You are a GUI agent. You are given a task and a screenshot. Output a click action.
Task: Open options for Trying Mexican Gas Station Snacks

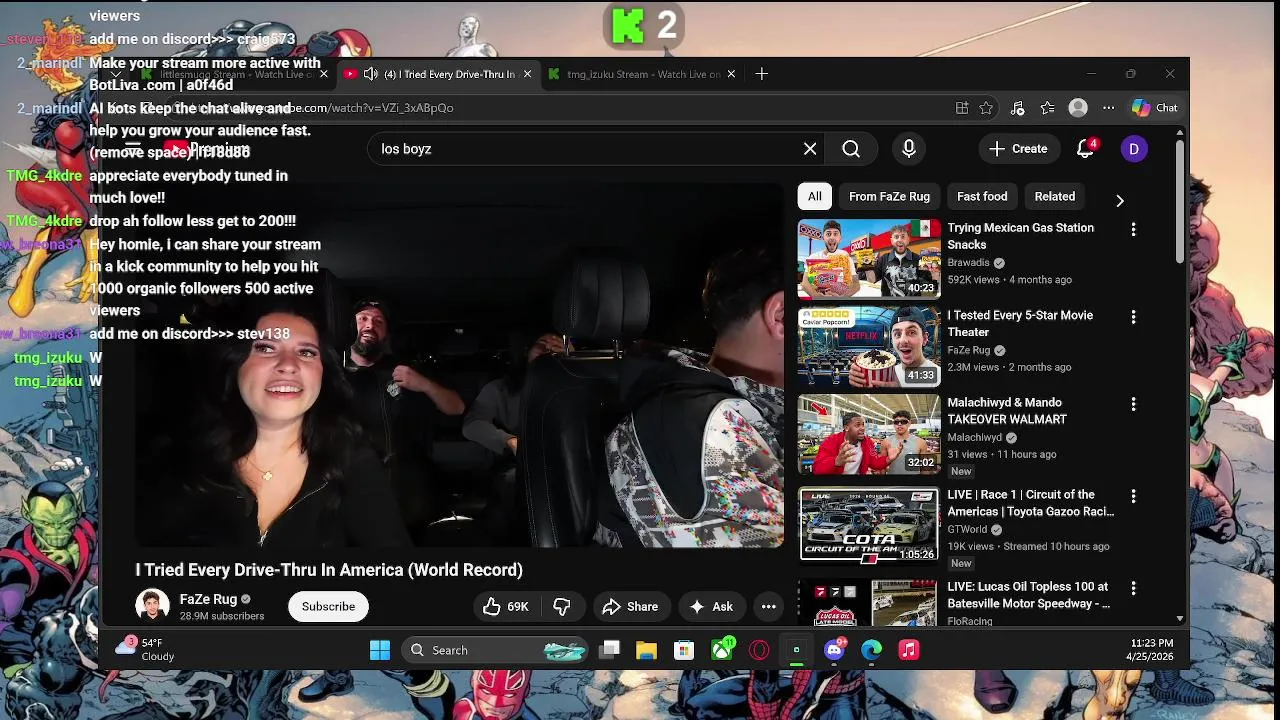1133,229
